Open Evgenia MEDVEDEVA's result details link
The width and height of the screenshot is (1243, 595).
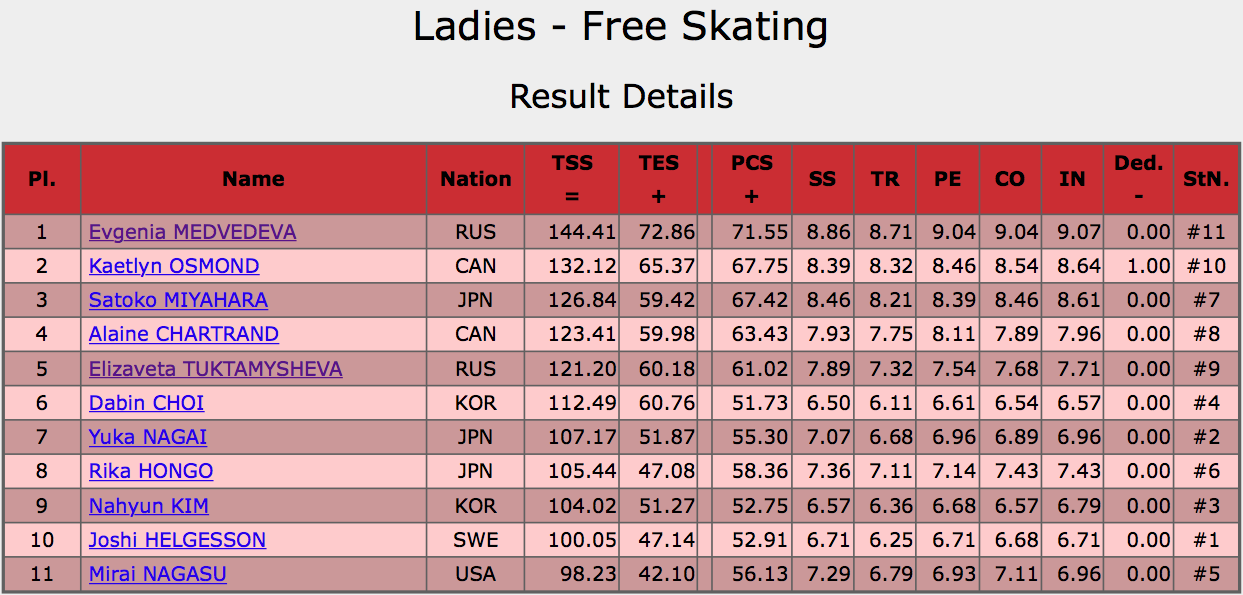[192, 232]
